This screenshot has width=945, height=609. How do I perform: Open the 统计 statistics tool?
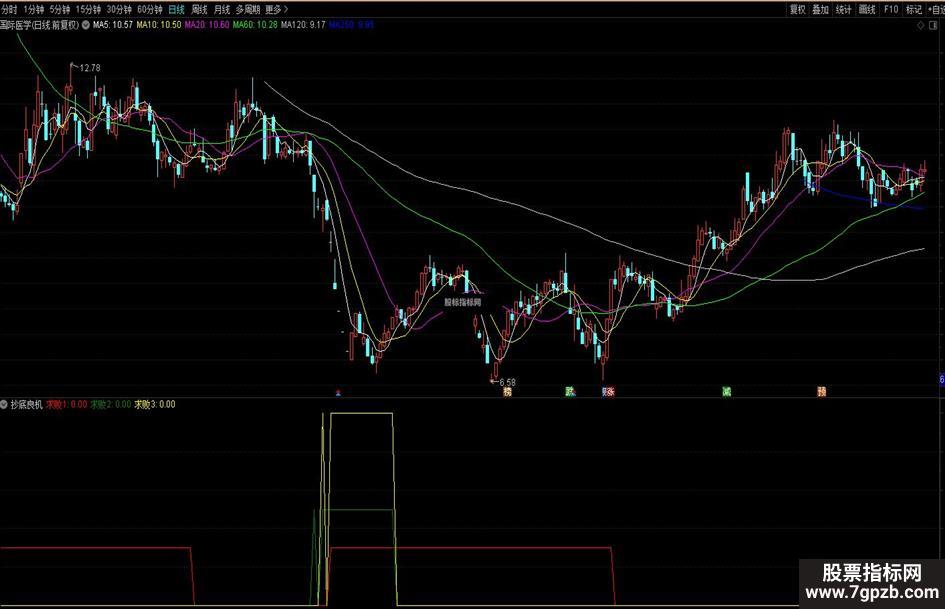tap(843, 10)
